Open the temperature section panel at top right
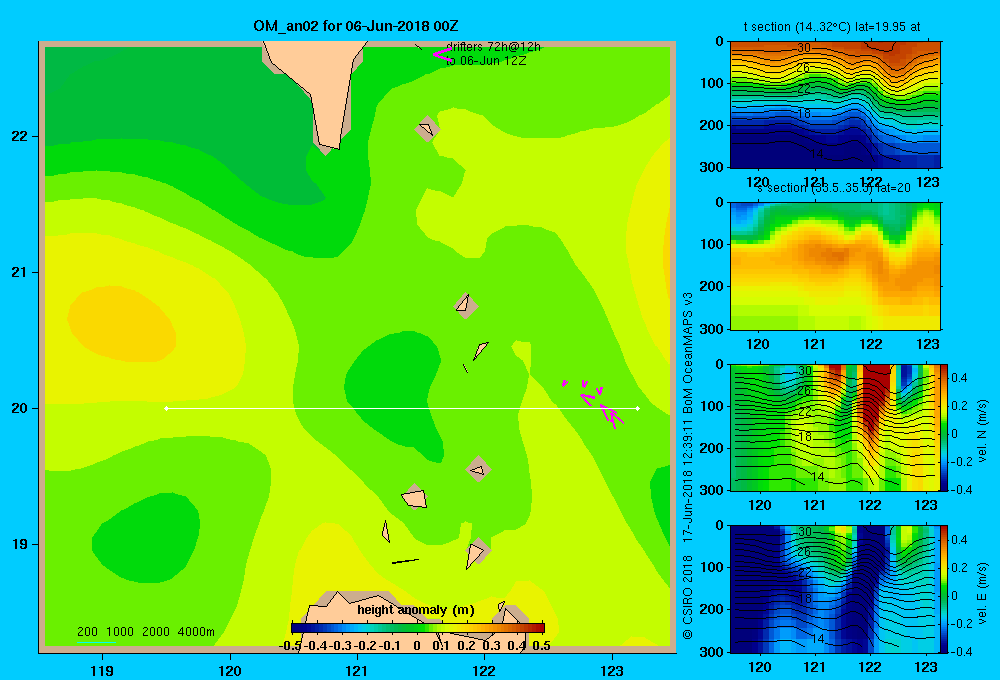This screenshot has width=1000, height=680. 835,105
